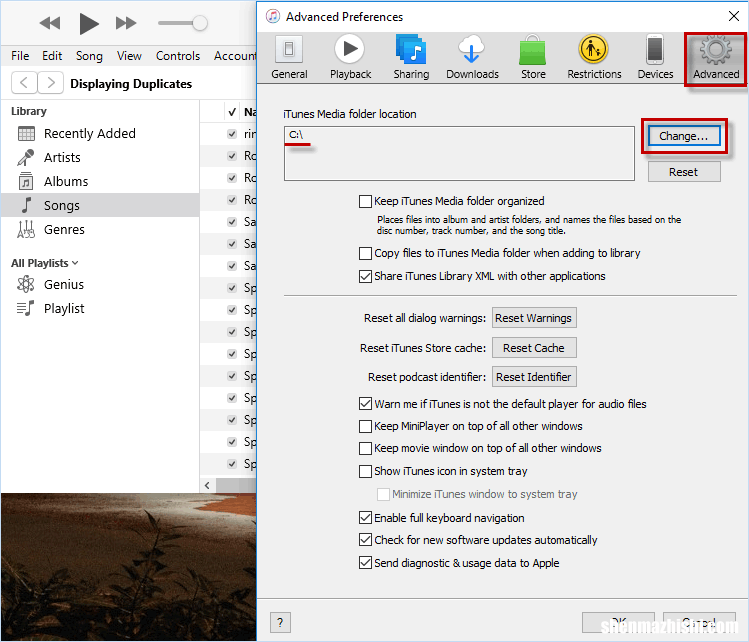Open the Downloads preferences tab
Image resolution: width=749 pixels, height=642 pixels.
[x=472, y=58]
